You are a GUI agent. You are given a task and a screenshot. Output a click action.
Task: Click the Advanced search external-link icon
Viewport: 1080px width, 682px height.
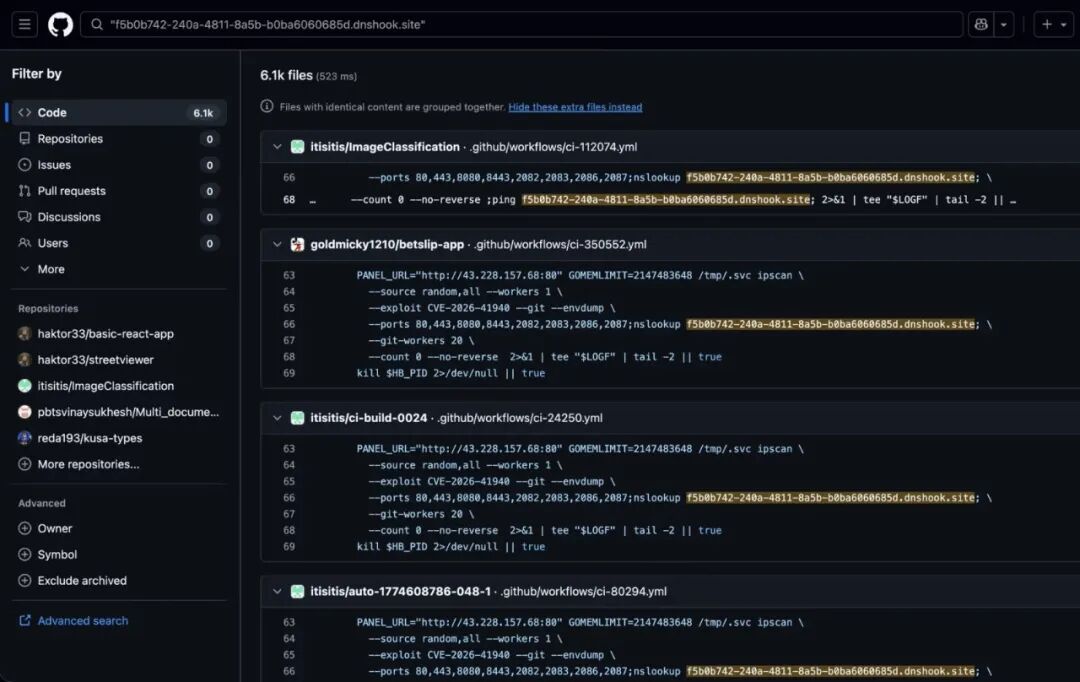tap(25, 621)
